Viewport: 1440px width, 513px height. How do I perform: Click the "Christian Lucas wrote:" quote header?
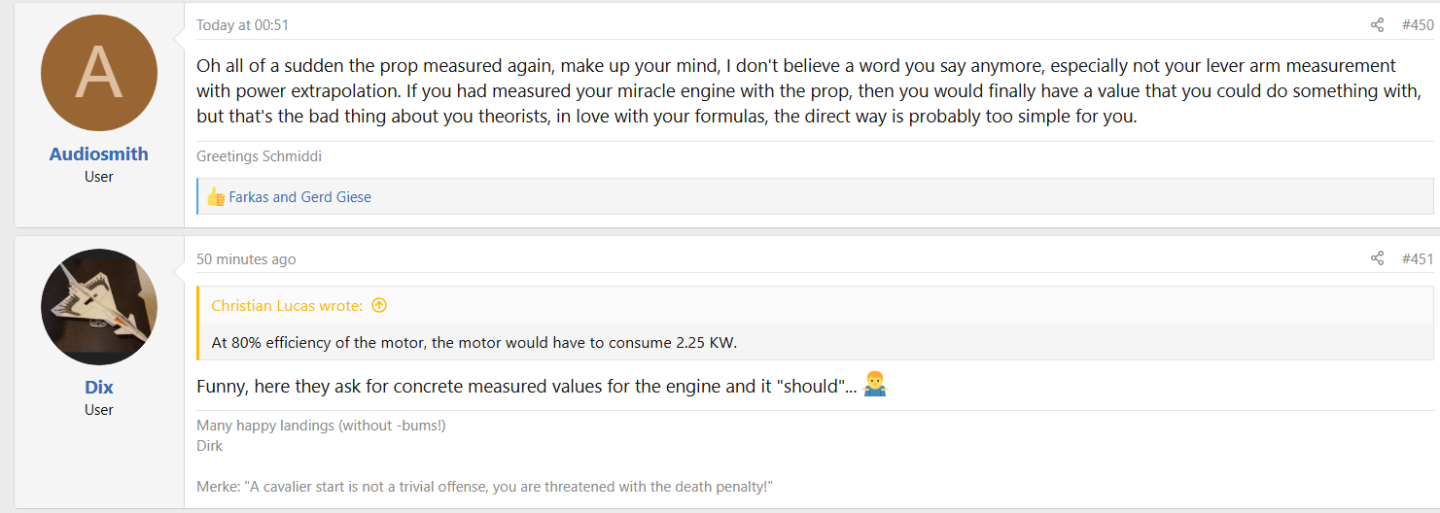pyautogui.click(x=289, y=306)
